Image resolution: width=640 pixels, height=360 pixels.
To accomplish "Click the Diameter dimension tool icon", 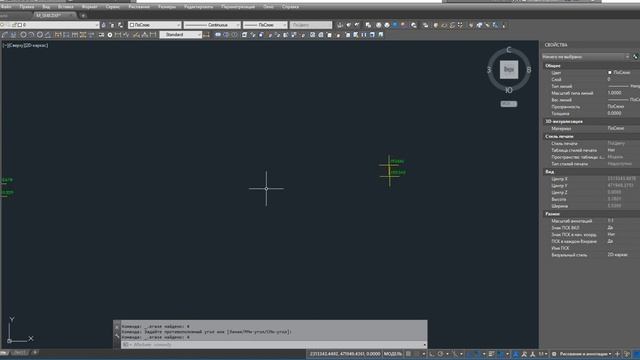I will [x=40, y=35].
